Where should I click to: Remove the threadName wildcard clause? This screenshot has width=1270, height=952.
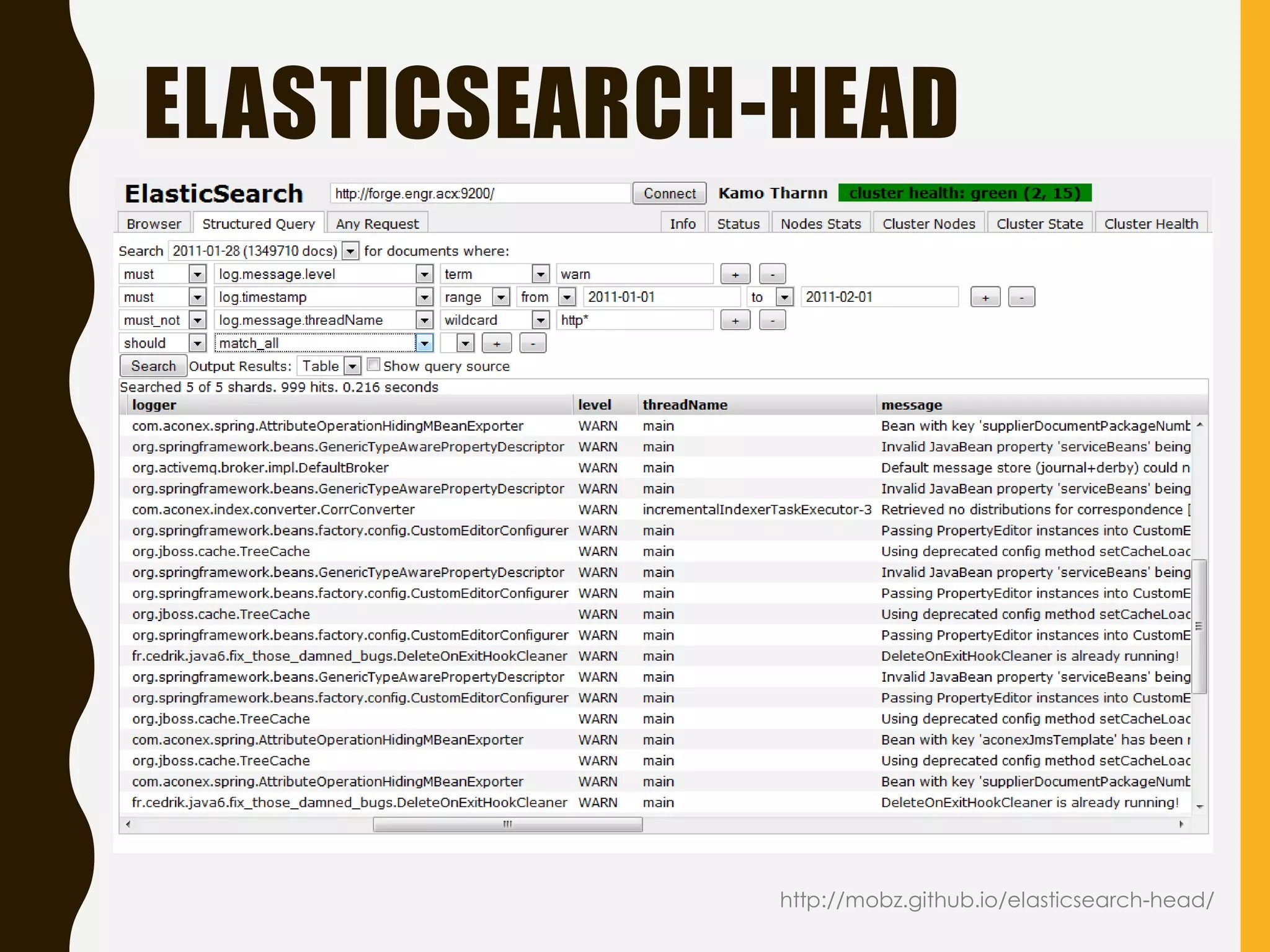click(x=772, y=320)
